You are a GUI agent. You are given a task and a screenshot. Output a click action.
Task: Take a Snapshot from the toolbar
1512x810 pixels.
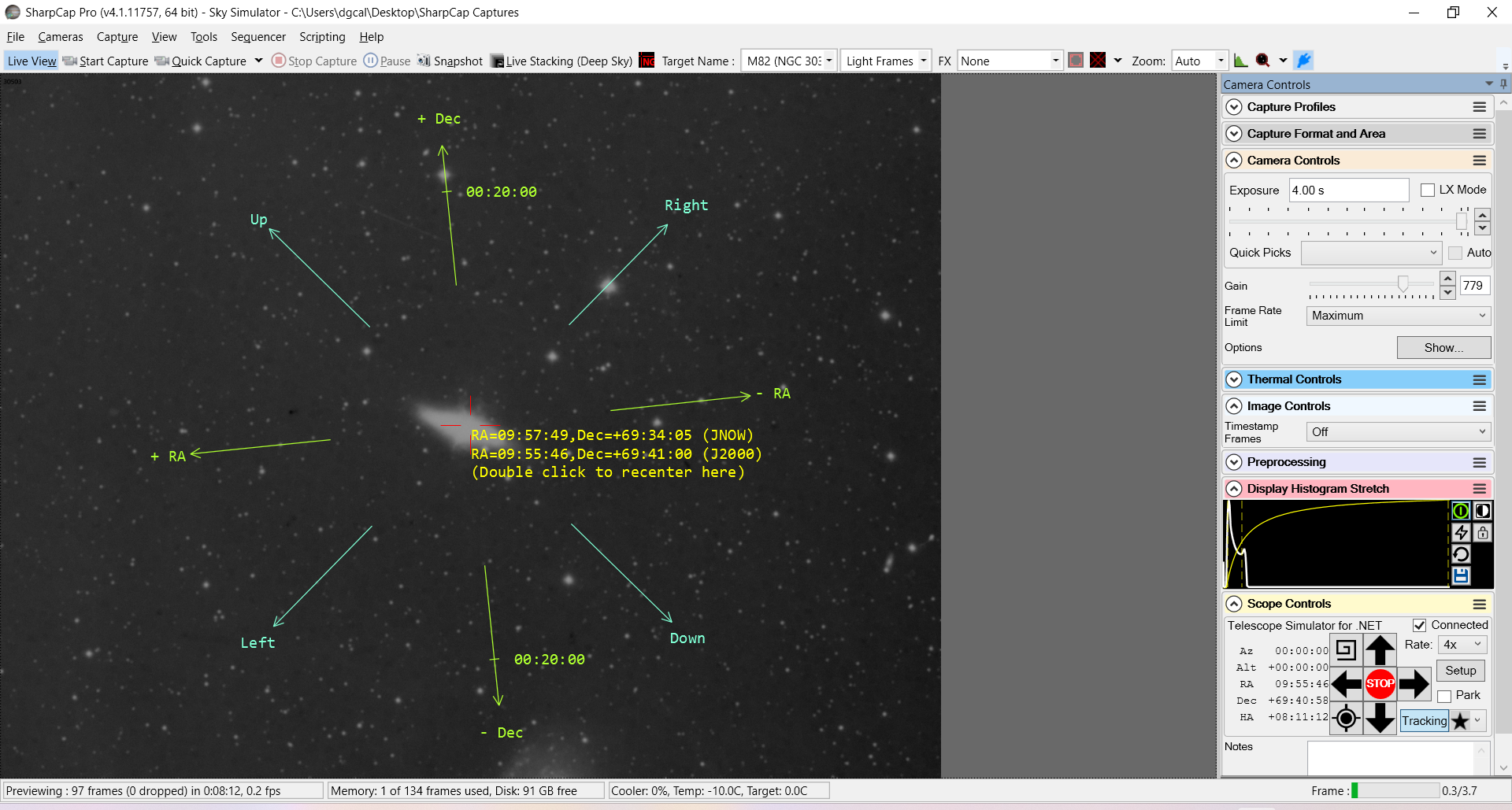click(x=450, y=61)
